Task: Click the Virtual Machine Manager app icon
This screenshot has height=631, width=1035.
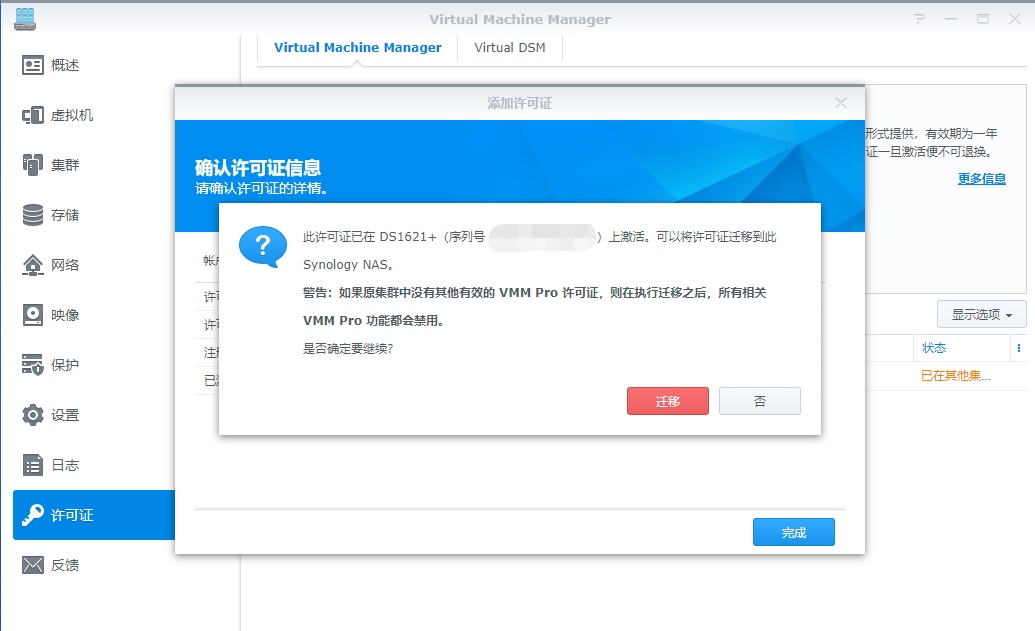Action: [25, 18]
